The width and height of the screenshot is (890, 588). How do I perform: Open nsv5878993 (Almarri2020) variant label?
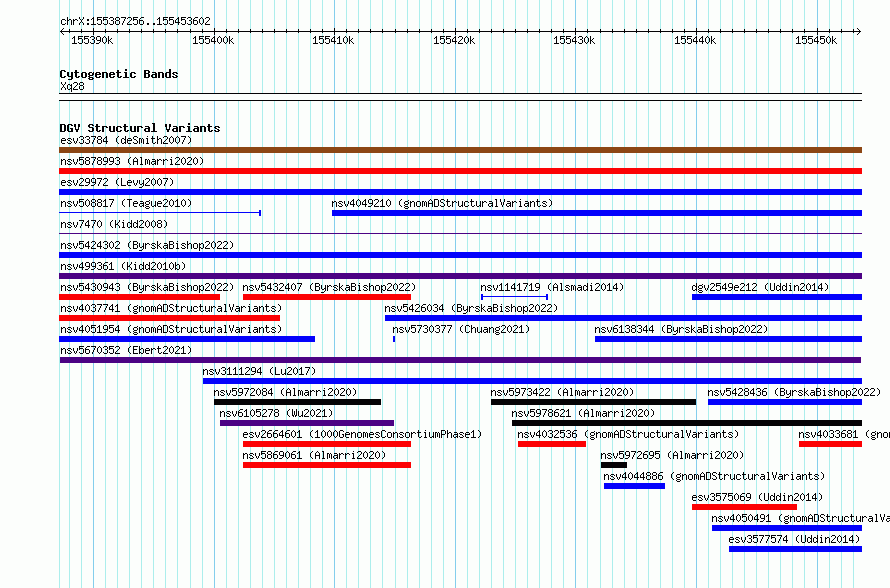point(132,161)
